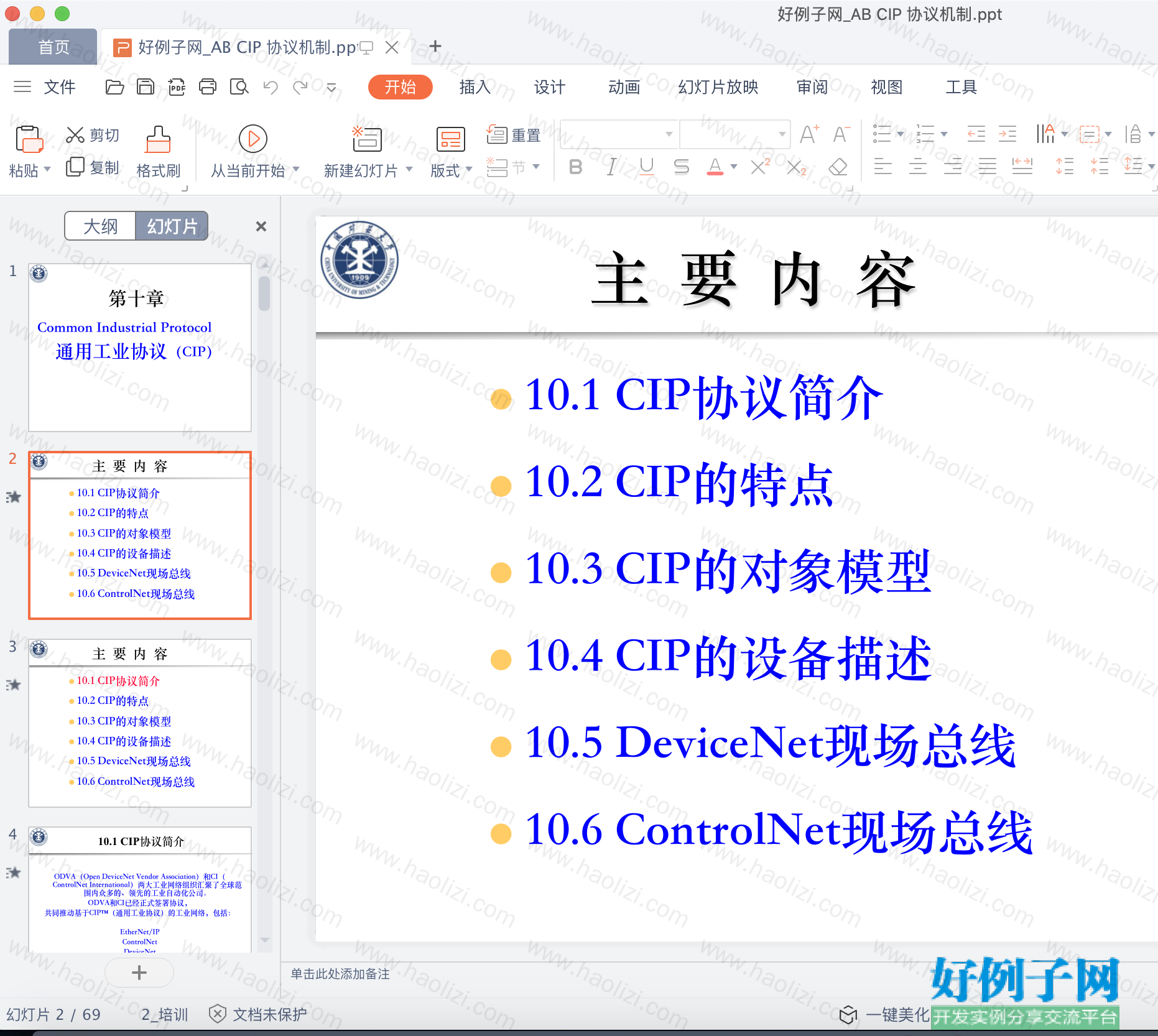Viewport: 1158px width, 1036px height.
Task: Reset the slide with 重置
Action: (x=514, y=135)
